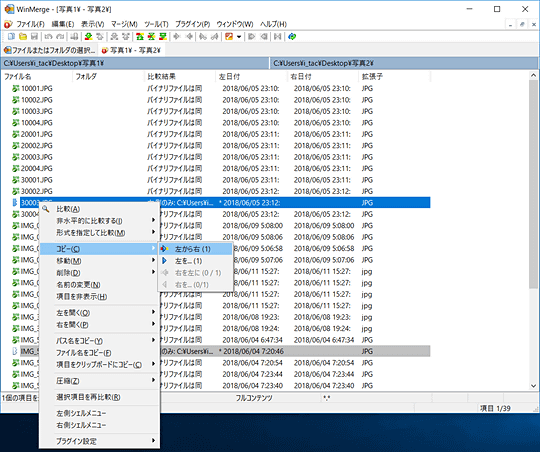Switch to ファイルまたはフォルダの選択 tab
The height and width of the screenshot is (452, 540).
pyautogui.click(x=49, y=50)
